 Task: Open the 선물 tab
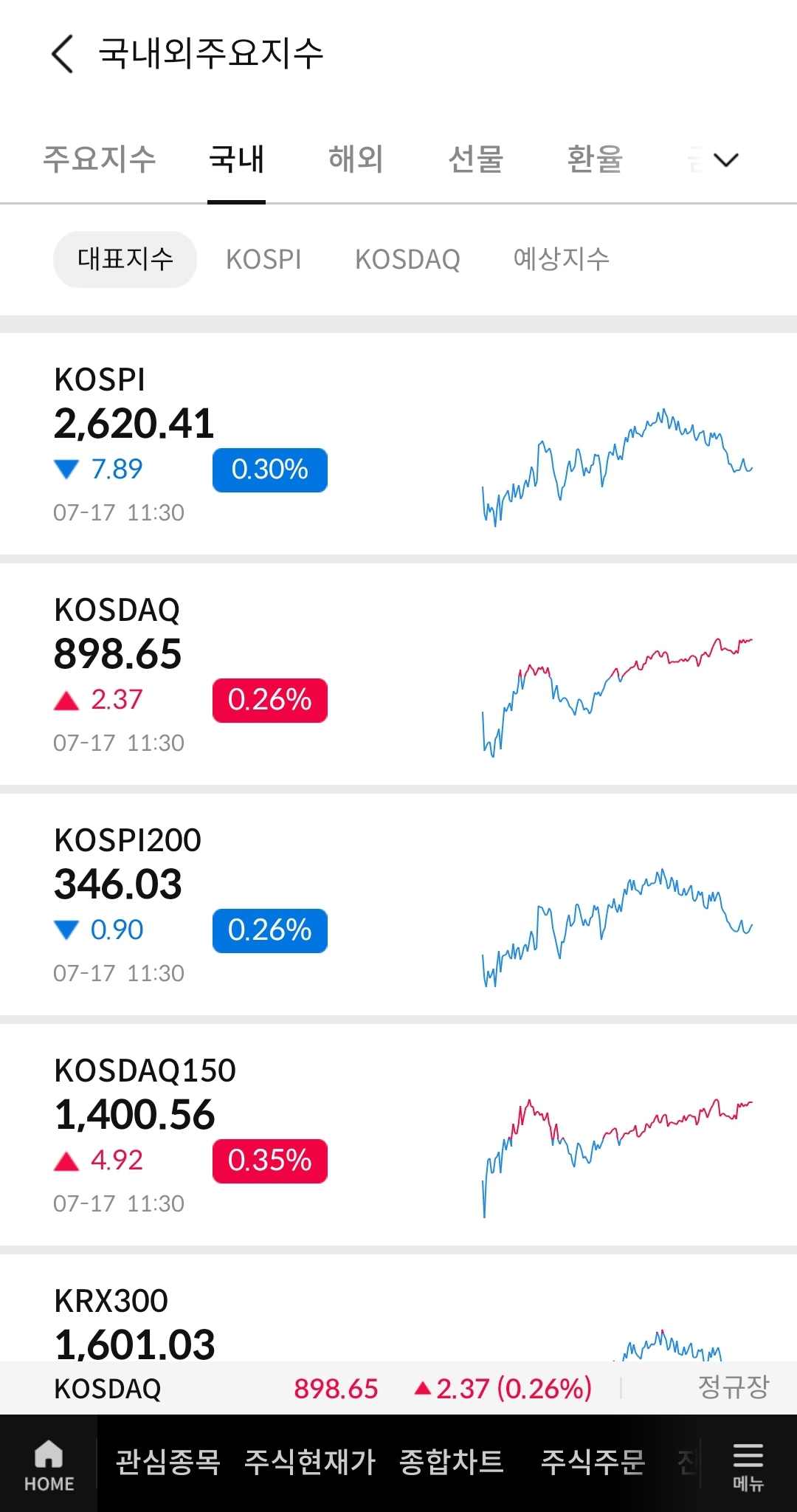pyautogui.click(x=475, y=159)
